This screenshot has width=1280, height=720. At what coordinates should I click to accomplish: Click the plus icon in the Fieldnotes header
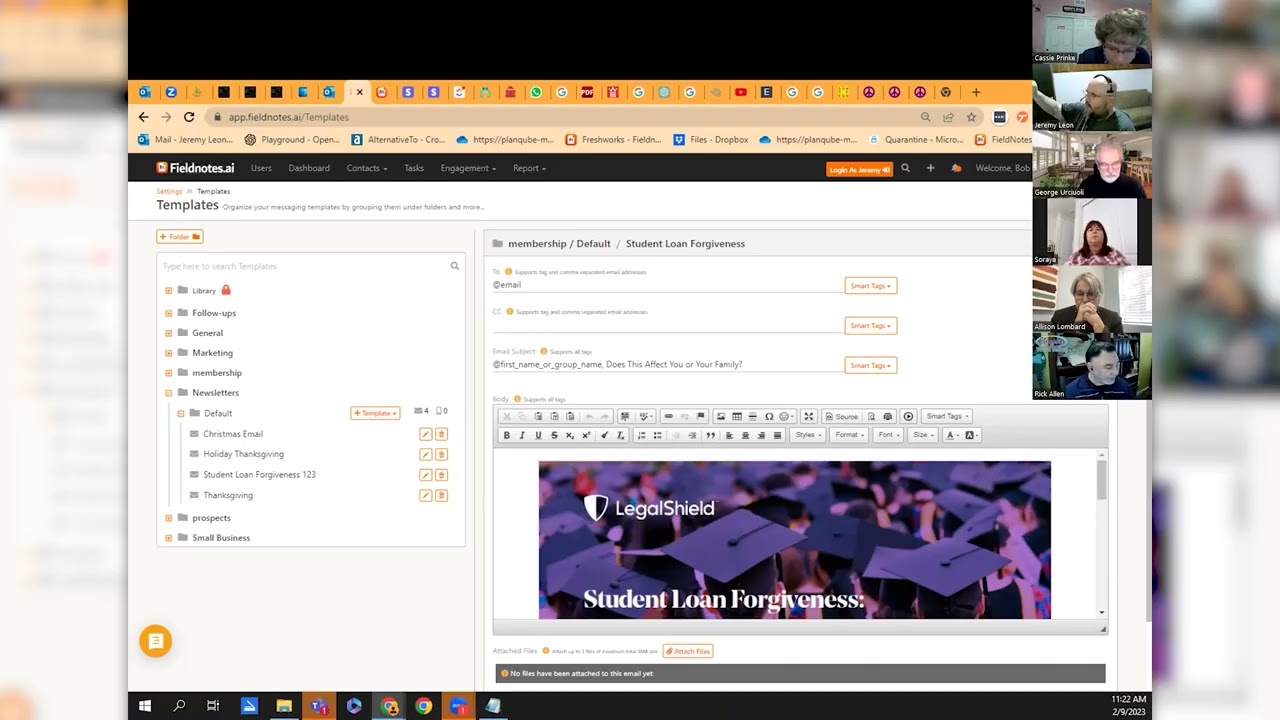(x=930, y=168)
